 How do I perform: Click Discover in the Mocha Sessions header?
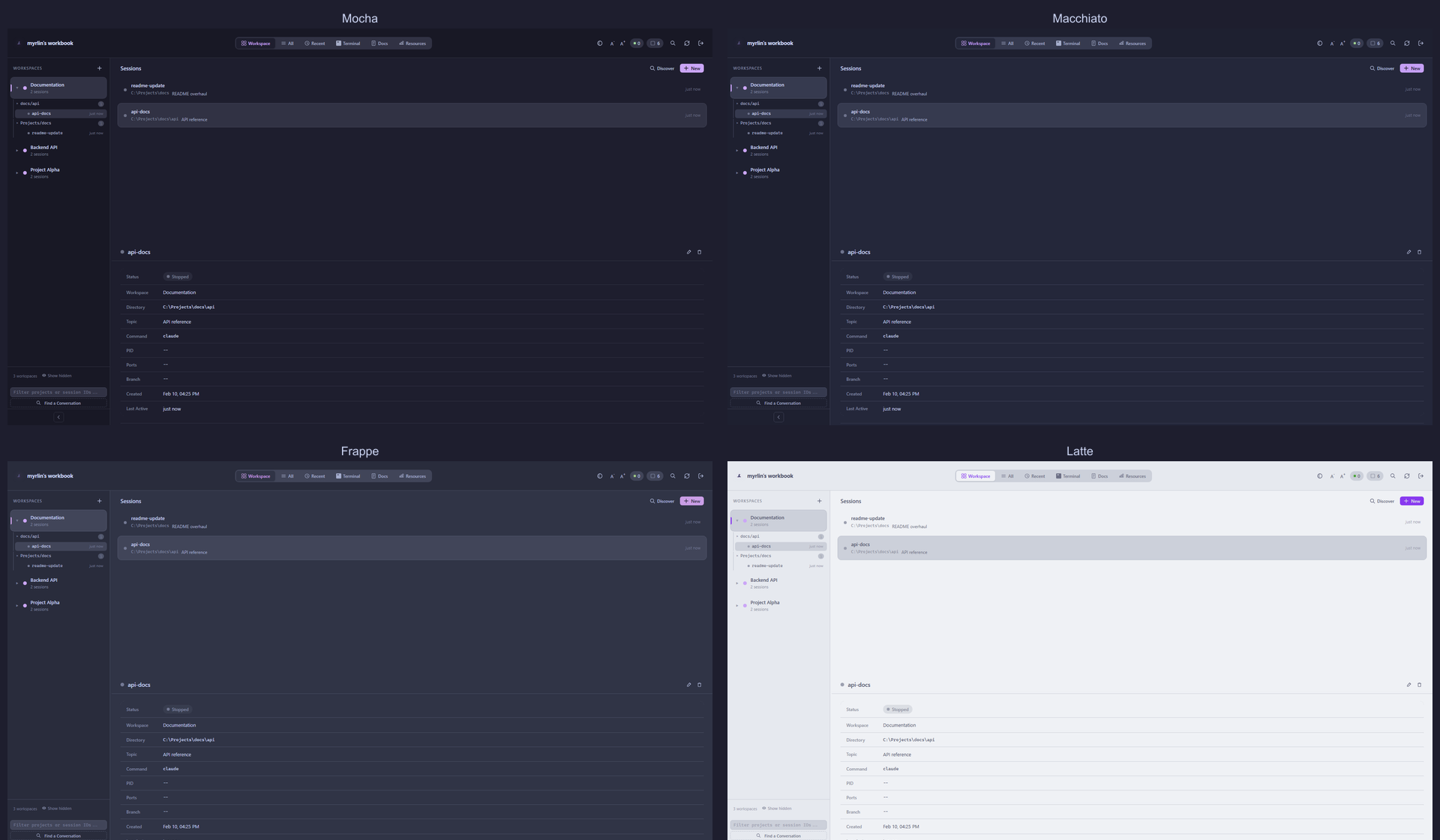[x=662, y=68]
